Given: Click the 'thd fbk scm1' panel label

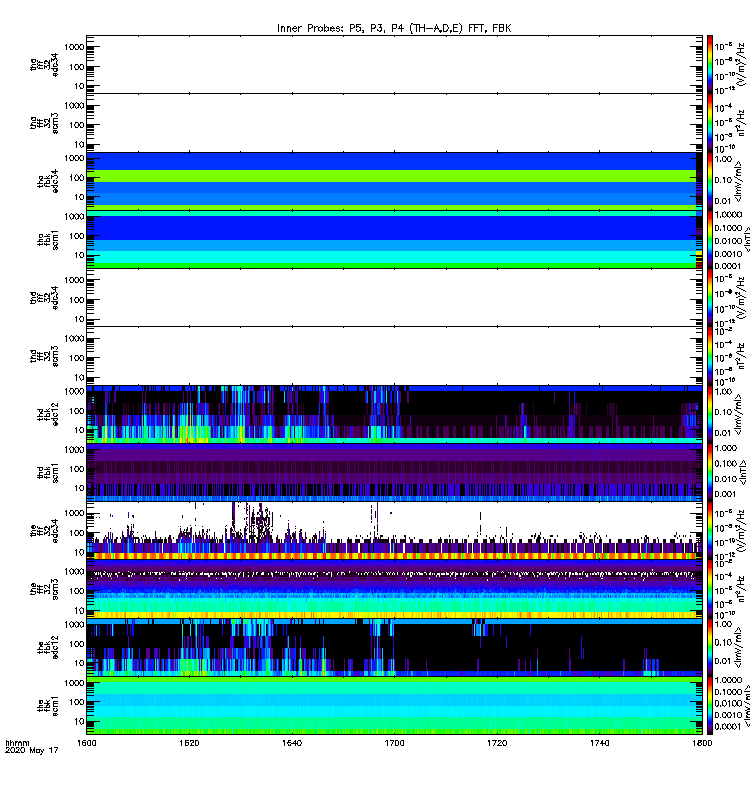Looking at the screenshot, I should click(x=48, y=473).
